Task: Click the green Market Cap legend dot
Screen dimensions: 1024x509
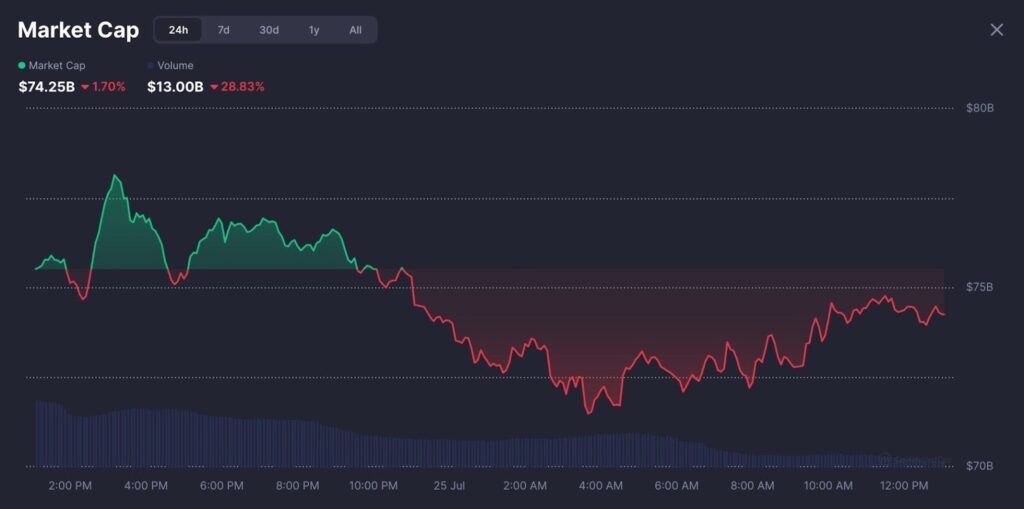Action: point(22,65)
